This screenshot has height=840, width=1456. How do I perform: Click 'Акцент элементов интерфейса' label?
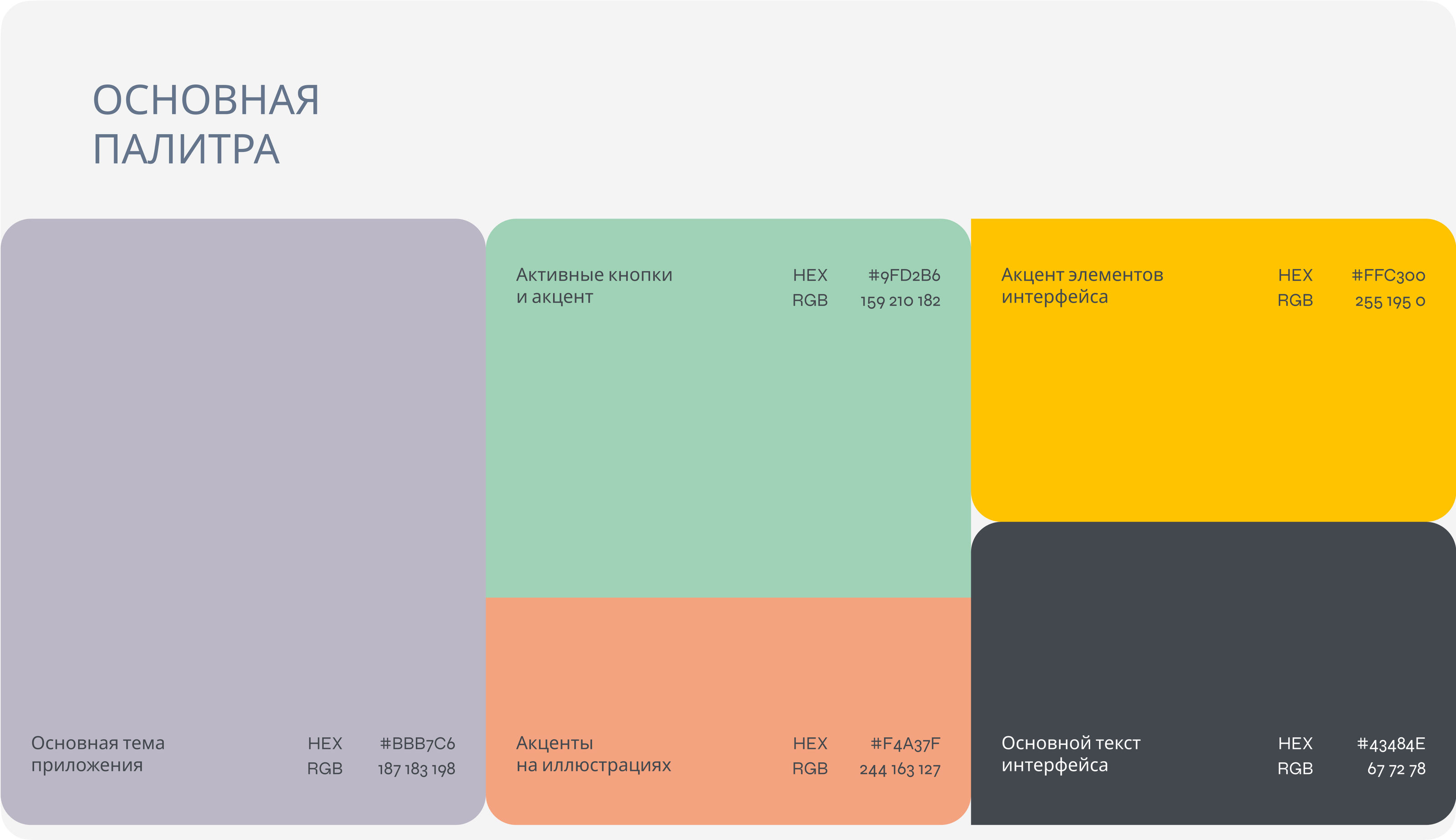pos(1082,286)
